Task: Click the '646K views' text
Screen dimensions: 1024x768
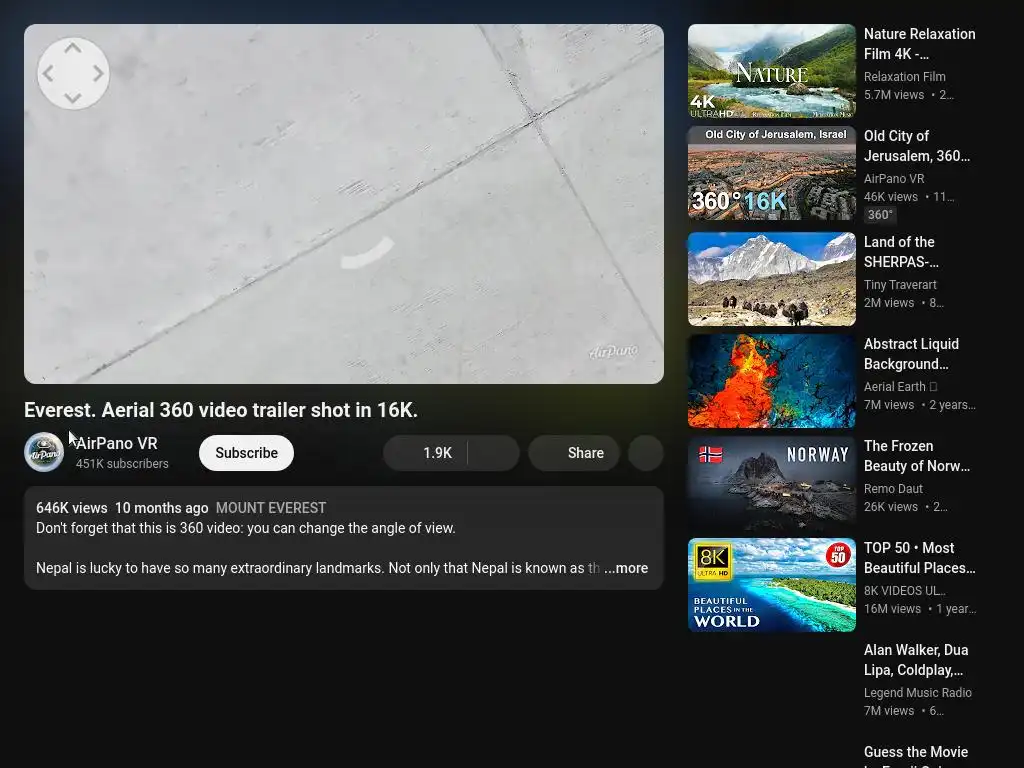Action: point(72,508)
